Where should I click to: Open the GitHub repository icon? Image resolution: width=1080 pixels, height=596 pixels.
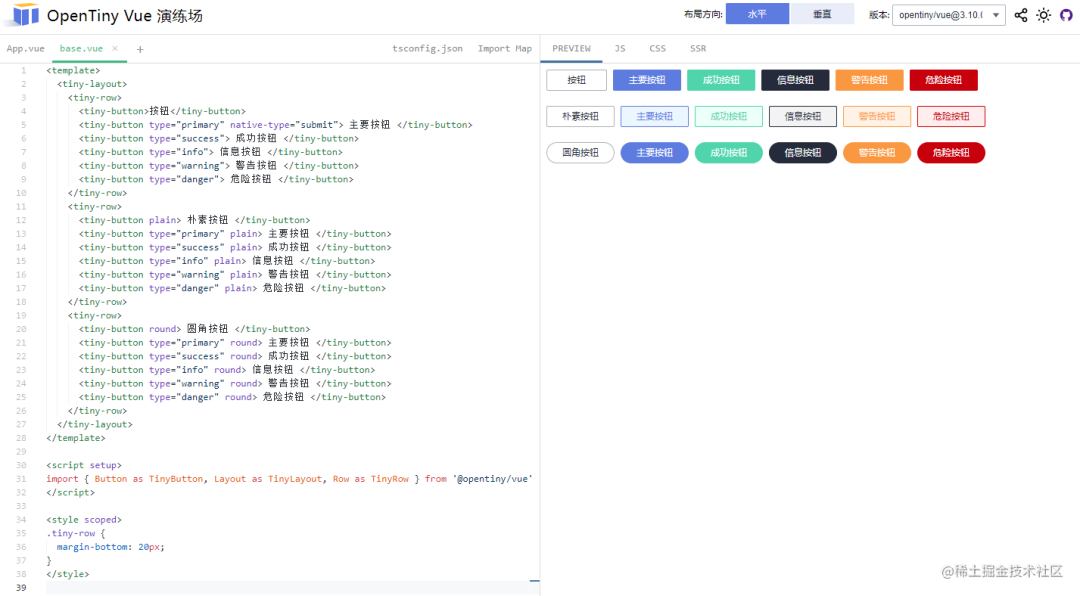1066,15
